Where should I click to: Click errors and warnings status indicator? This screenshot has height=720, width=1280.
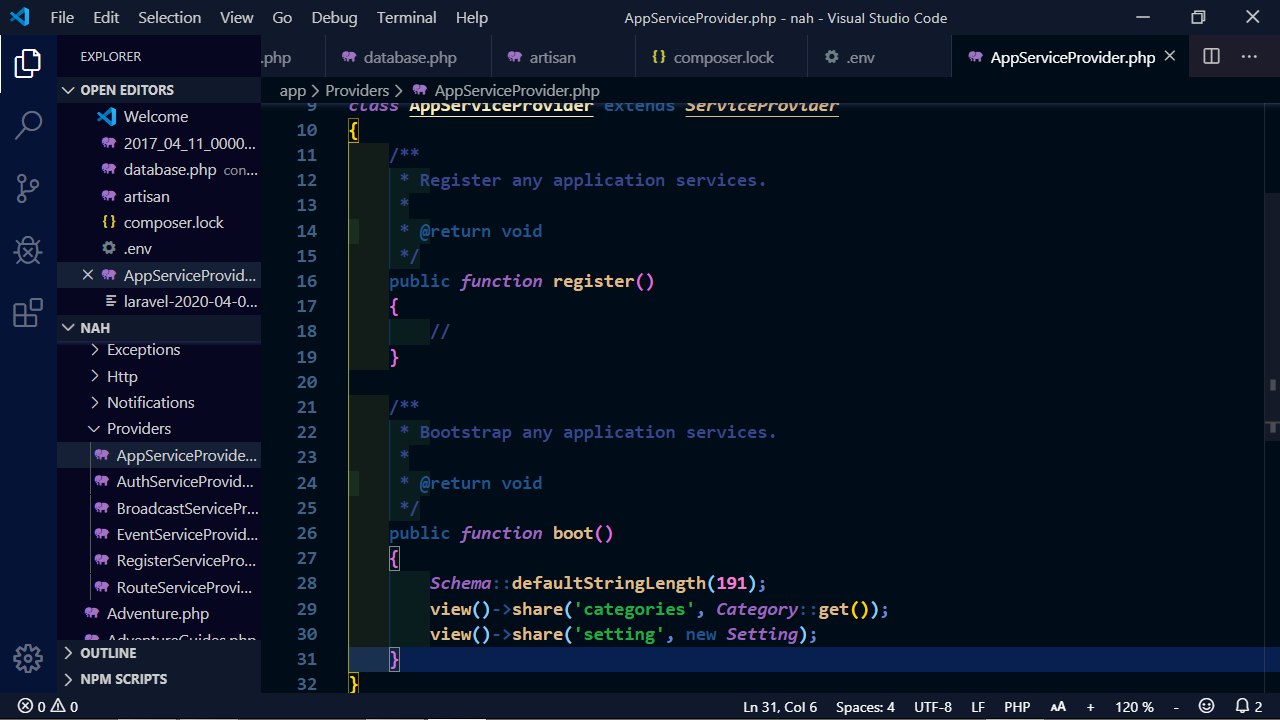[x=48, y=707]
